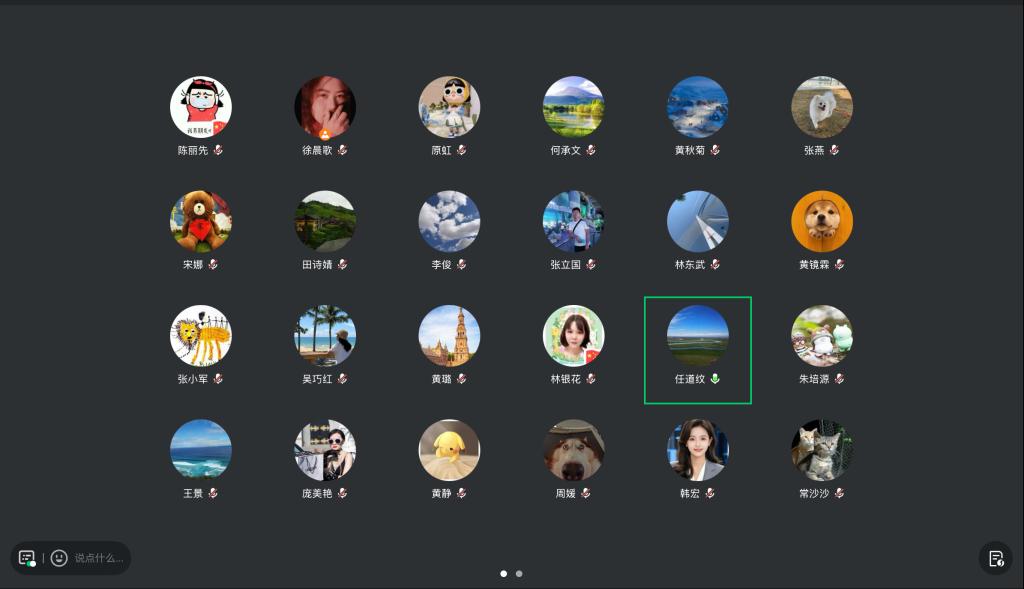Screen dimensions: 1024x589
Task: Click the active green mic beside 任道纹
Action: tap(715, 379)
